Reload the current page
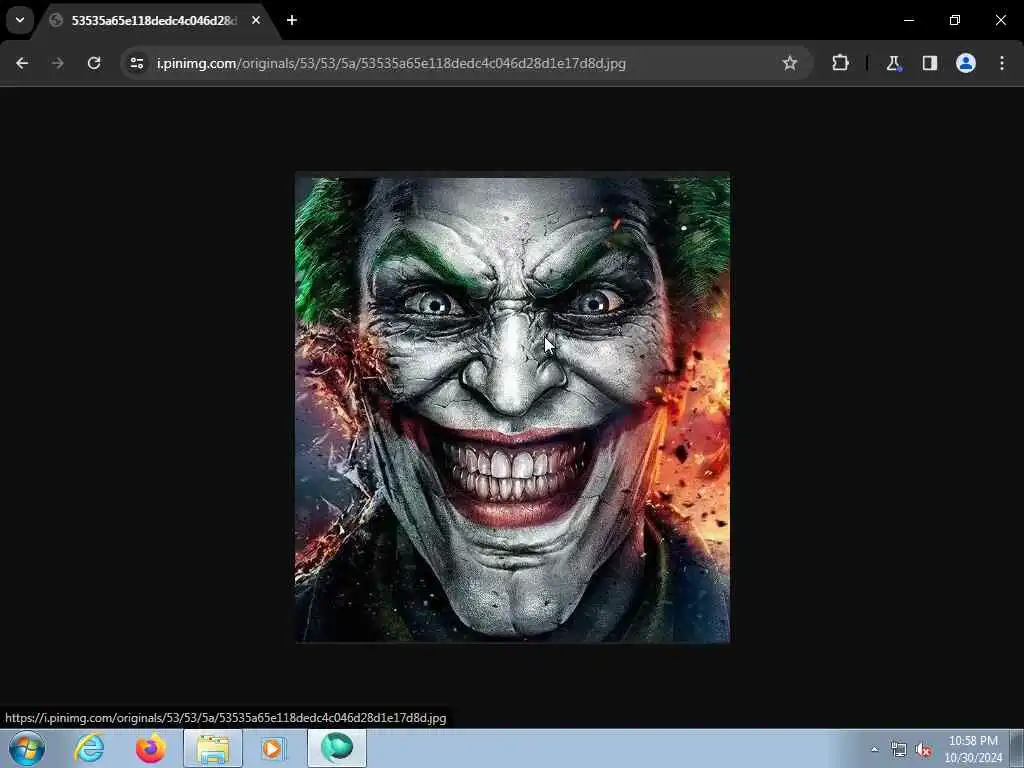 [94, 63]
